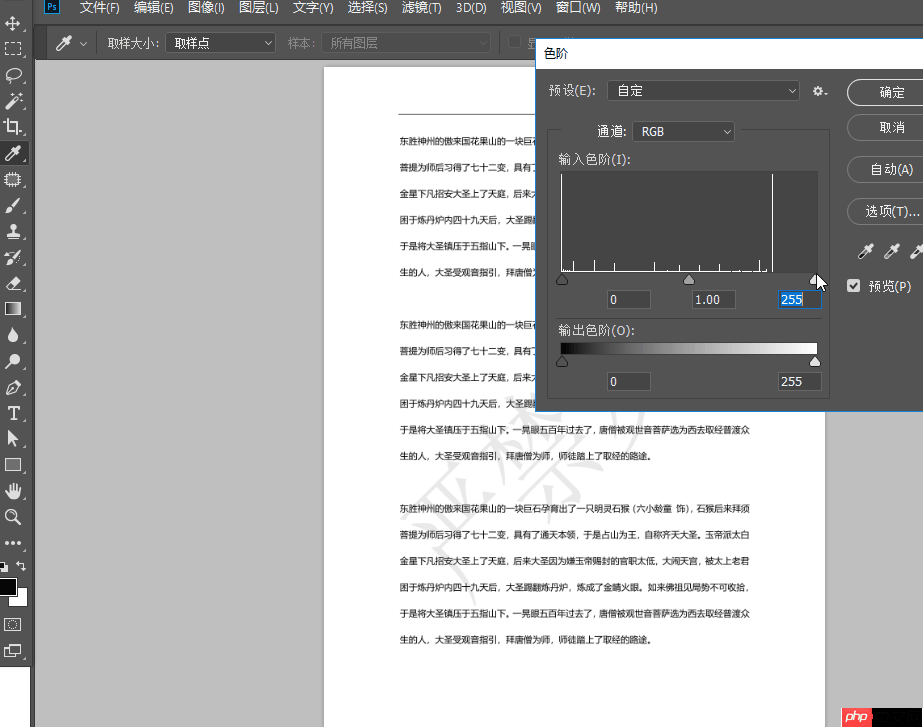Toggle Quick Mask mode in the toolbar
923x727 pixels.
[x=13, y=624]
